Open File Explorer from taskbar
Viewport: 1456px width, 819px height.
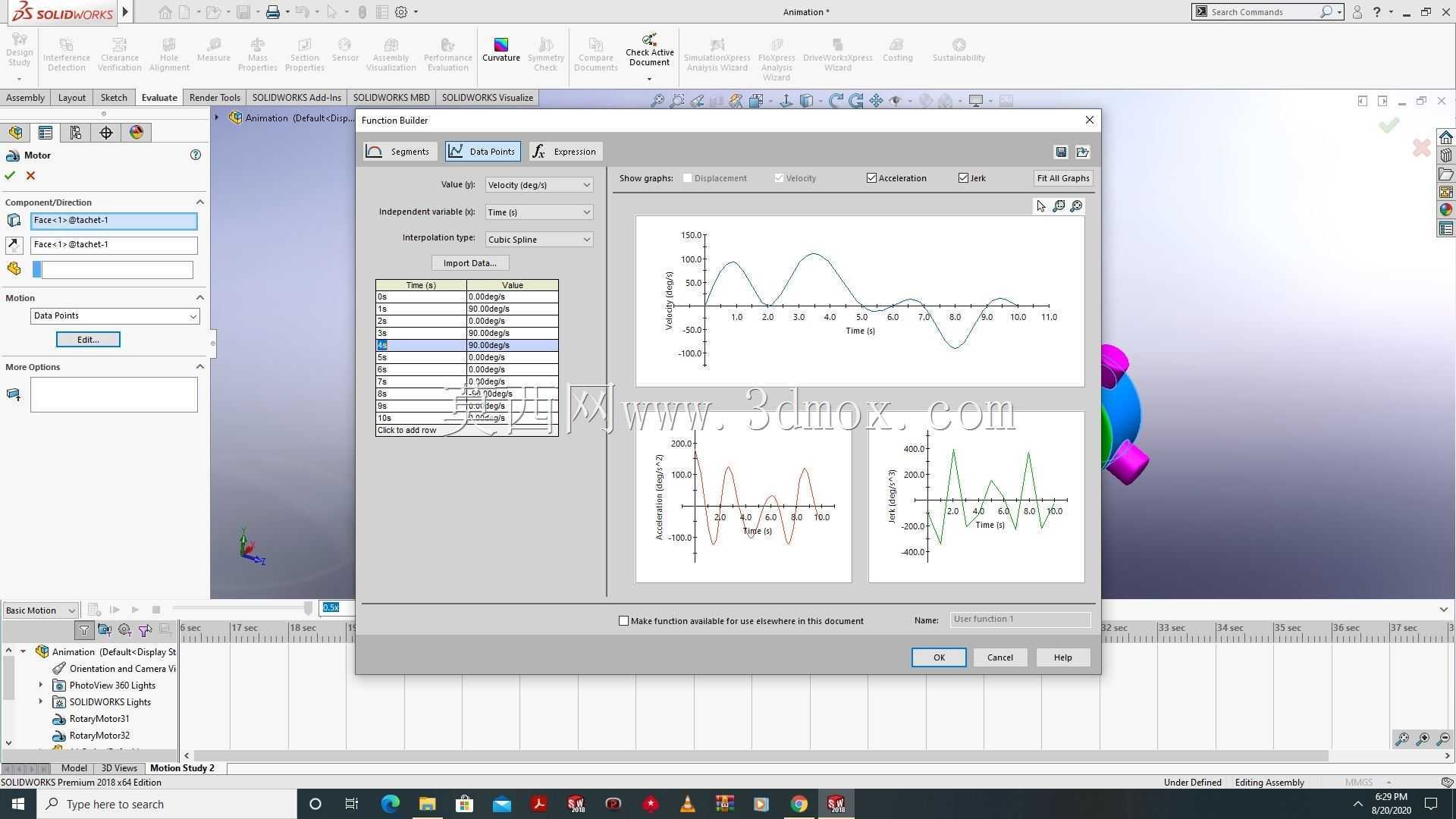[427, 804]
